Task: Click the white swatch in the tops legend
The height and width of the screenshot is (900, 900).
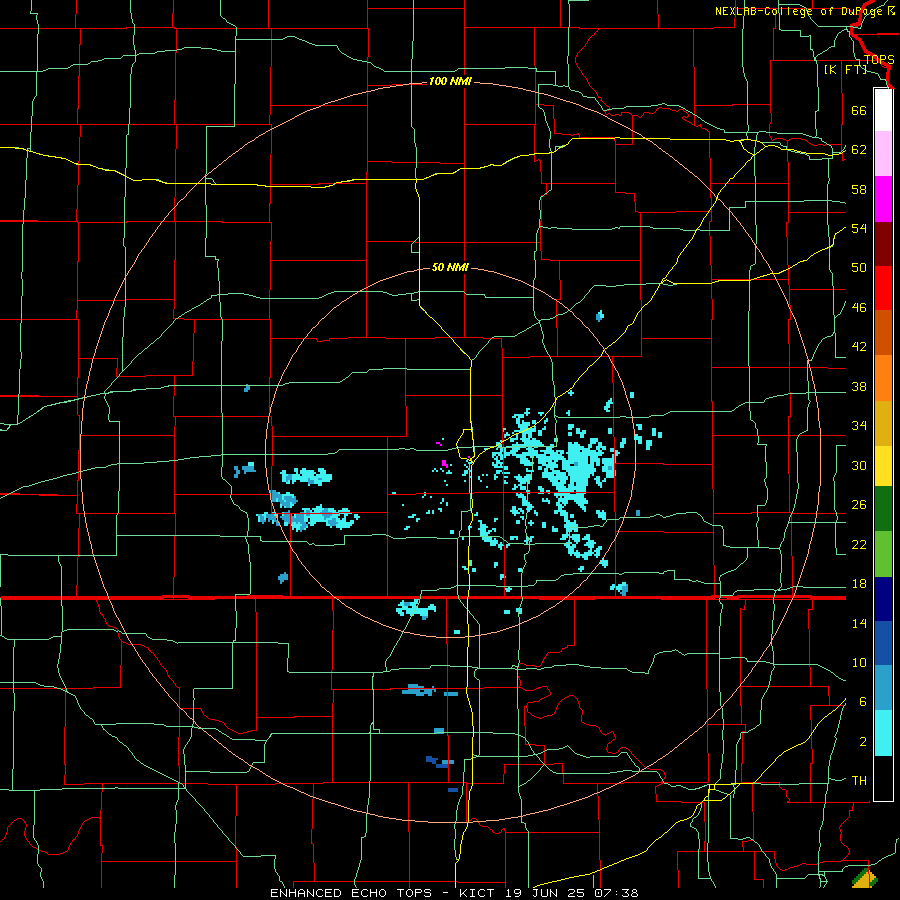Action: coord(883,110)
